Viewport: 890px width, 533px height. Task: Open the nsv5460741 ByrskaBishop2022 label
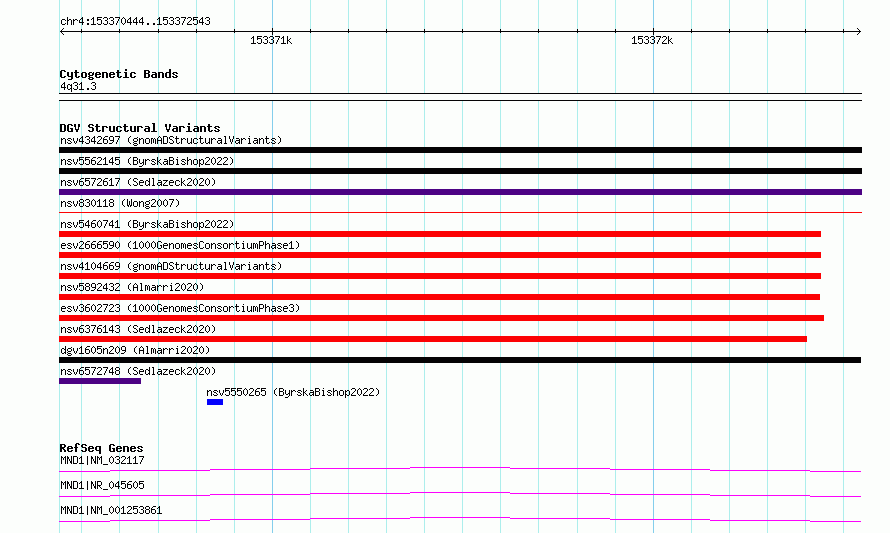147,224
